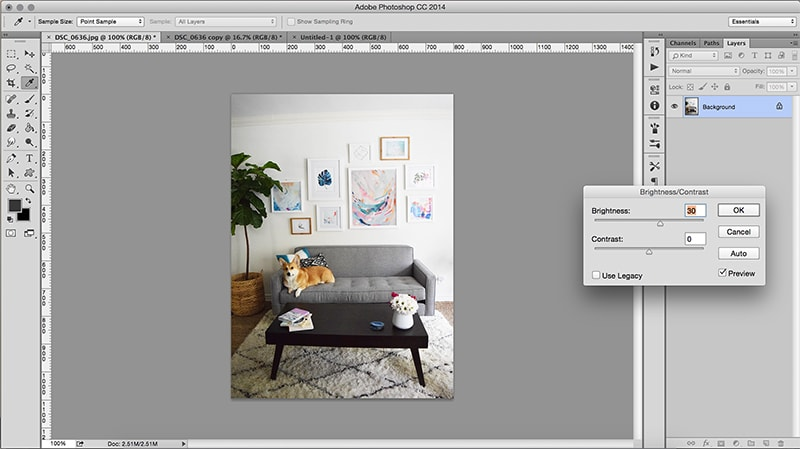Open the Opacity slider dropdown arrow

coord(792,71)
